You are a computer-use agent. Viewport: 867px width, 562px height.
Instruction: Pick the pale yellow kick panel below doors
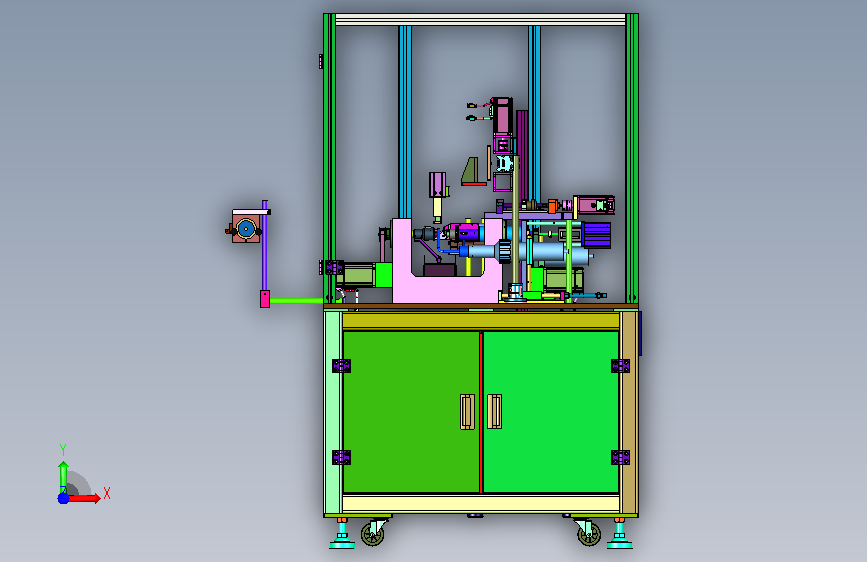tap(481, 503)
